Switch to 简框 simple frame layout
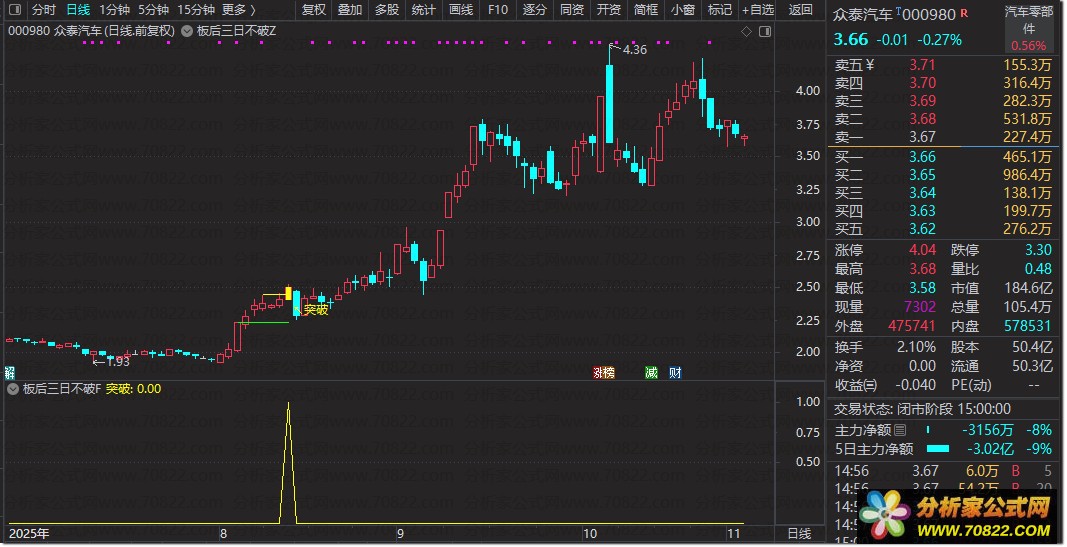Screen dimensions: 1067x547 [x=646, y=10]
